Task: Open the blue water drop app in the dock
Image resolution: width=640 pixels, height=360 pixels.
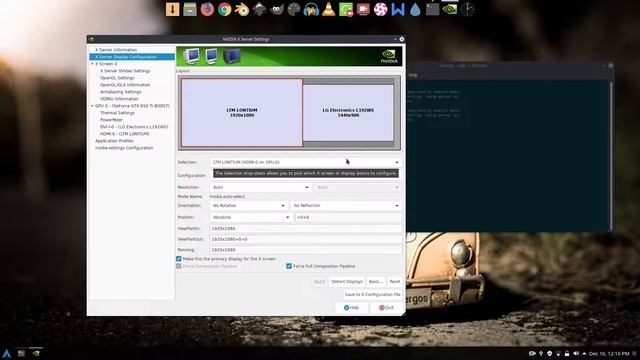Action: click(x=415, y=9)
